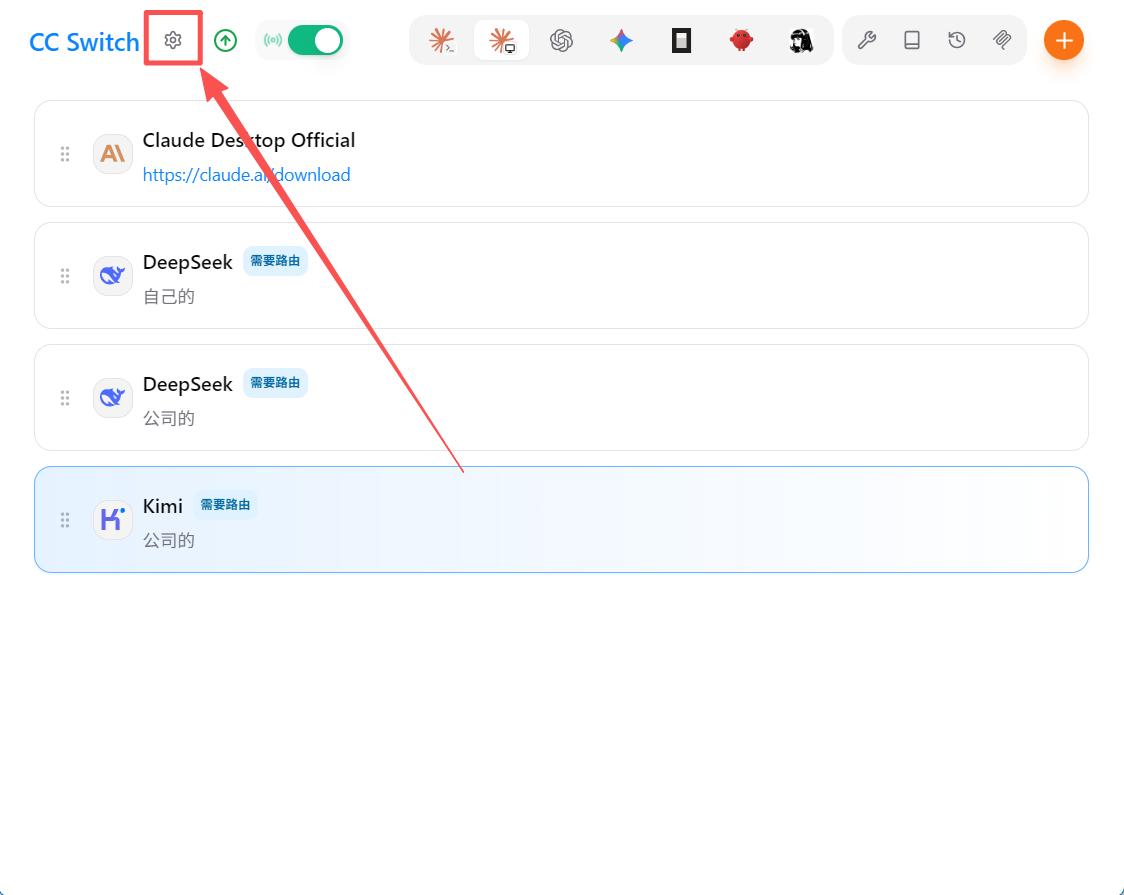Open the history clock icon
1124x895 pixels.
tap(957, 40)
